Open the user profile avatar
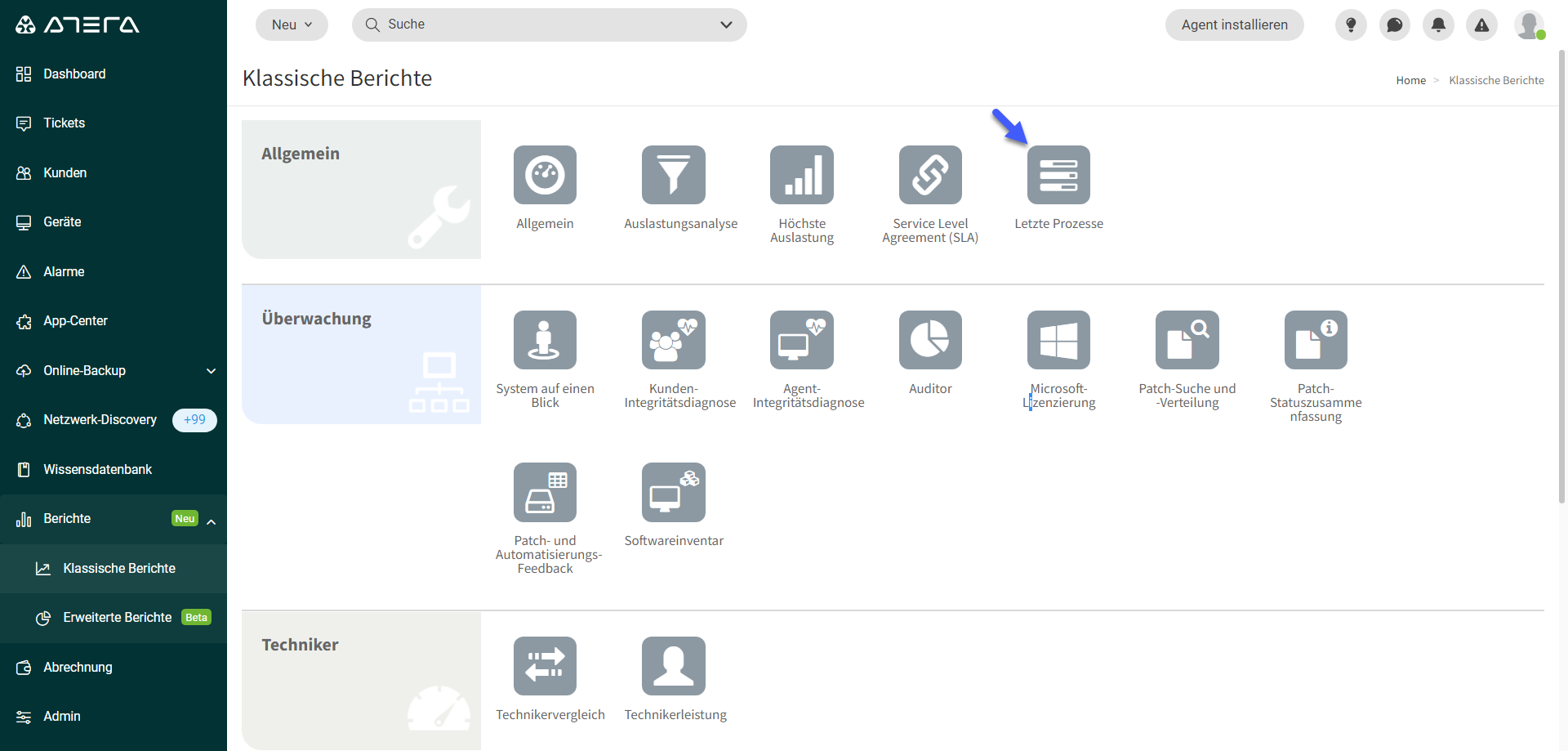 click(x=1529, y=25)
